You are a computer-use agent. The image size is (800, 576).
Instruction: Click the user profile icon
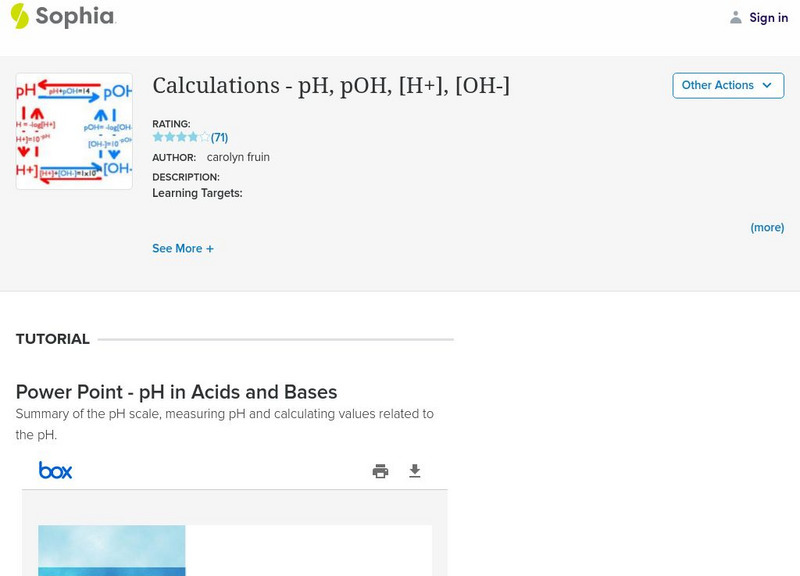(736, 17)
